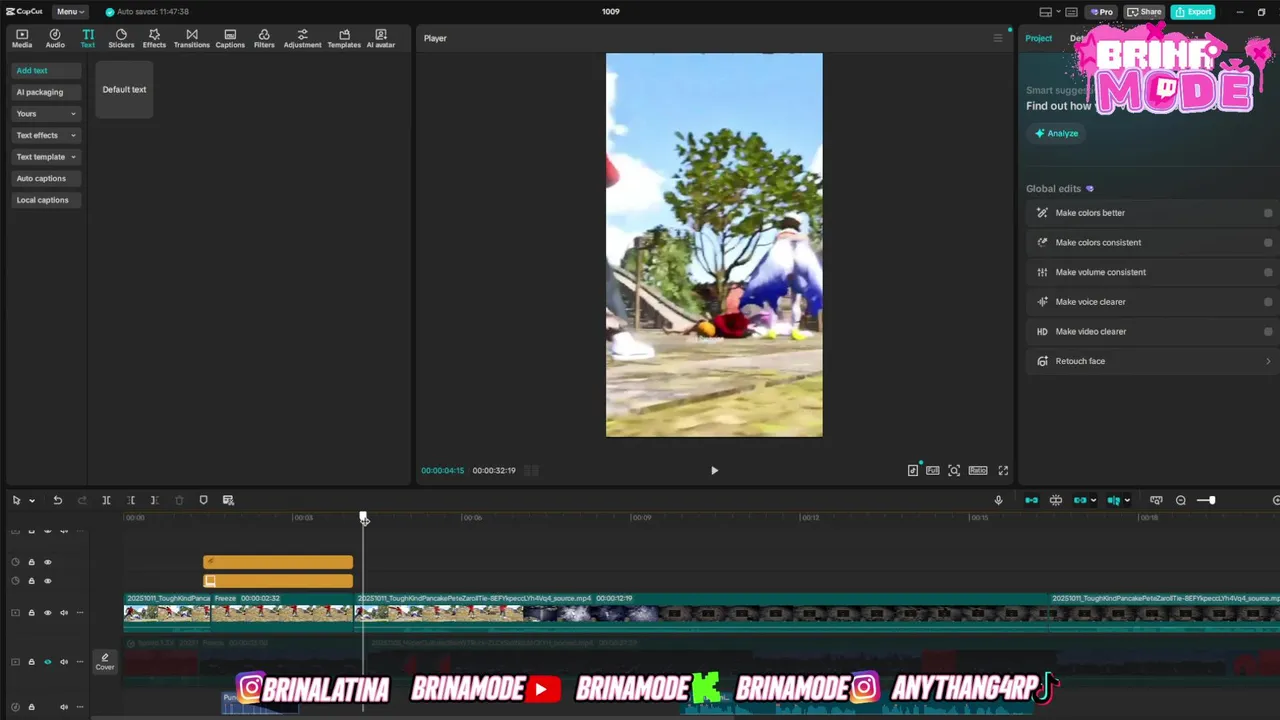The image size is (1280, 720).
Task: Lock the main video track
Action: (x=31, y=613)
